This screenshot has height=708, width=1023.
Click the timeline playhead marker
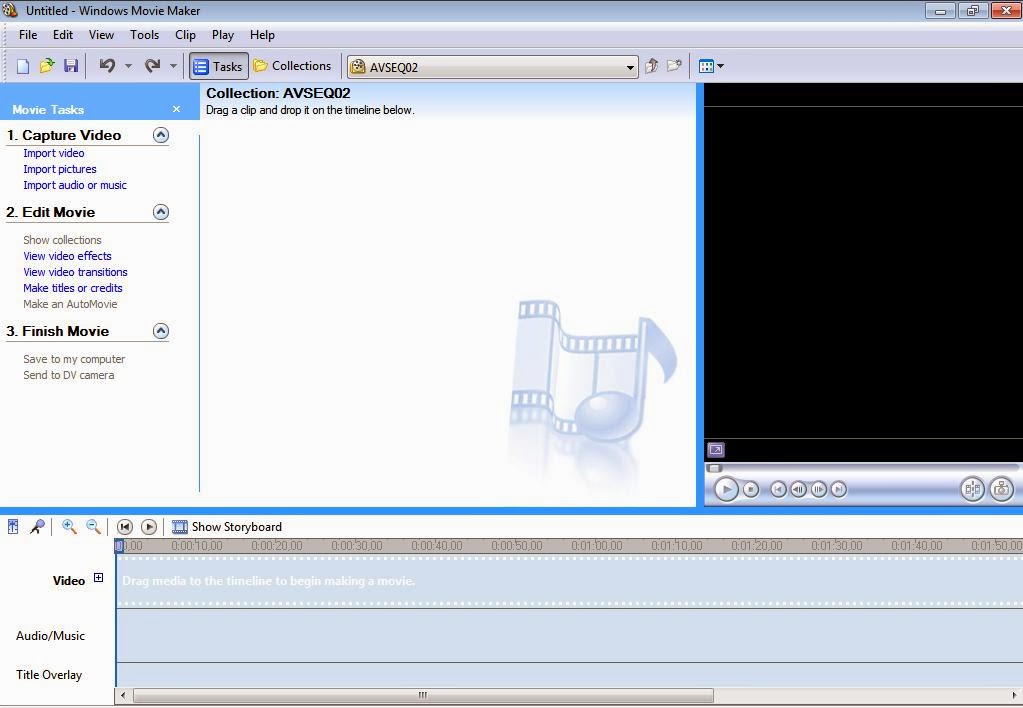pos(119,546)
